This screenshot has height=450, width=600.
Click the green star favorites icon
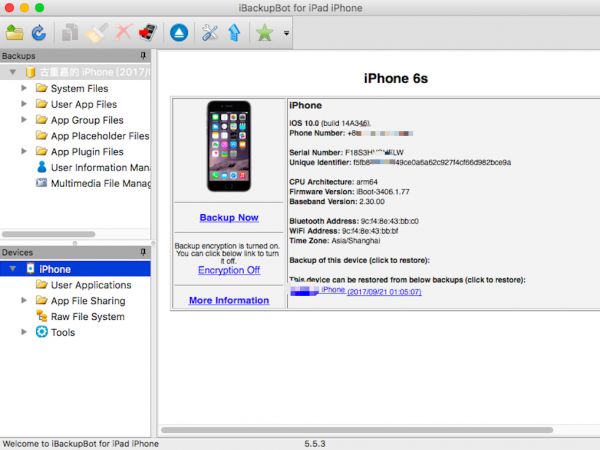point(264,33)
